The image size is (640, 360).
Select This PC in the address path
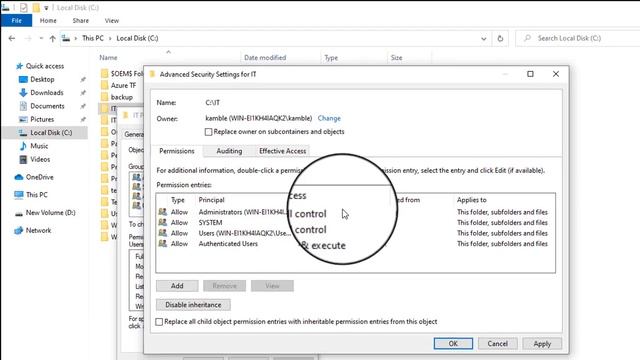[93, 38]
